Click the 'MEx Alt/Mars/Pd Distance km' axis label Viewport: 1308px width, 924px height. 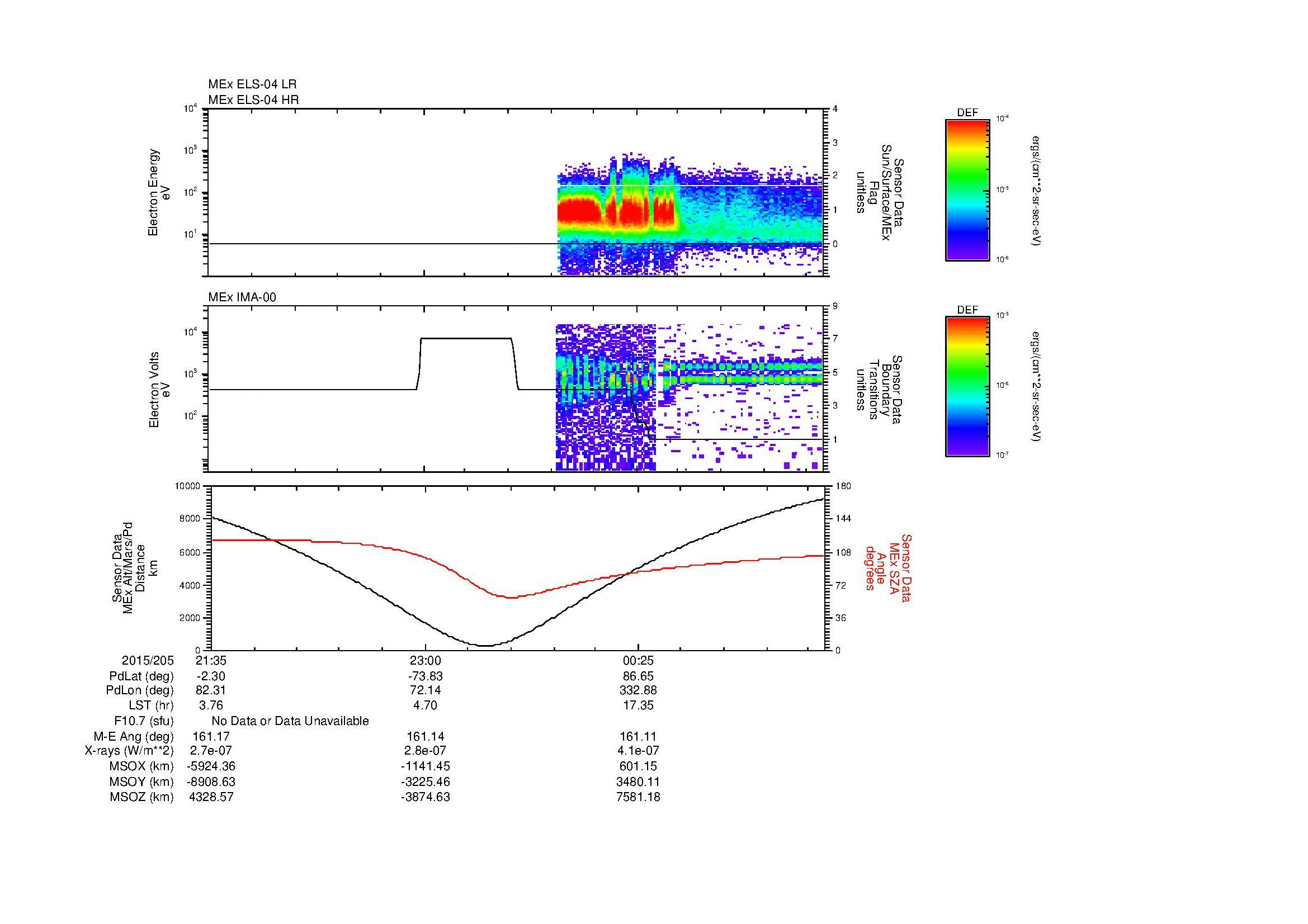pos(134,567)
